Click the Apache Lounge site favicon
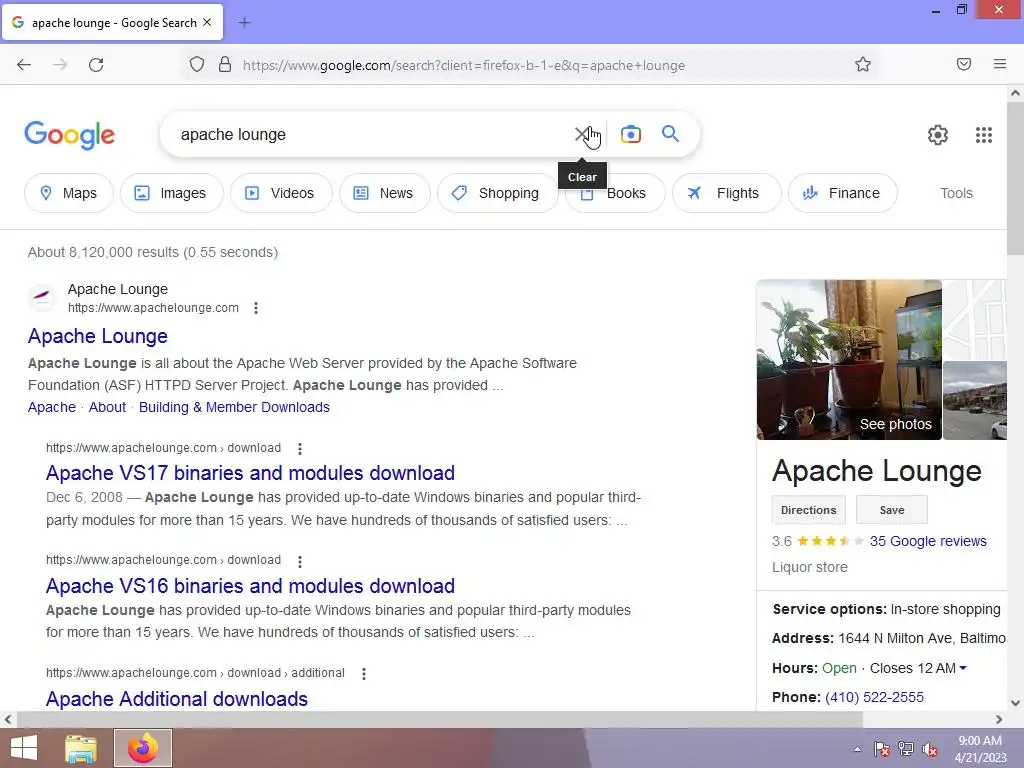This screenshot has height=768, width=1024. (x=42, y=298)
